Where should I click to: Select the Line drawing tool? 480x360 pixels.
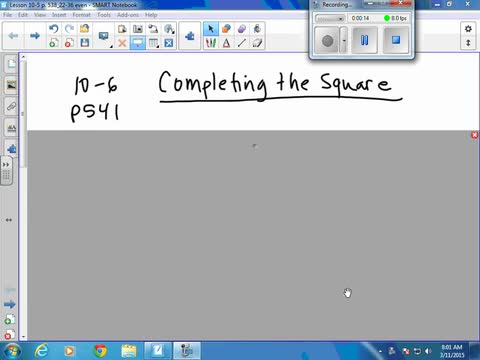pos(242,43)
